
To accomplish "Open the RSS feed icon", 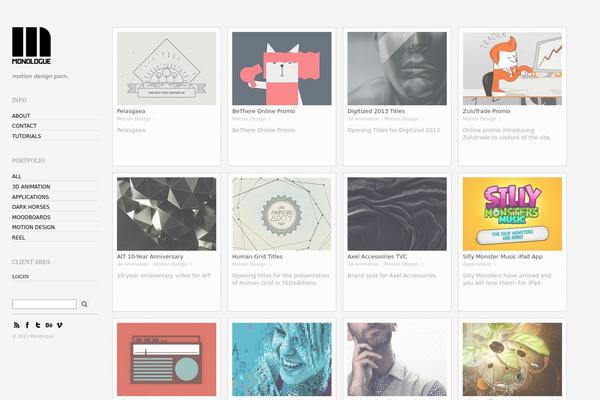I will [16, 325].
